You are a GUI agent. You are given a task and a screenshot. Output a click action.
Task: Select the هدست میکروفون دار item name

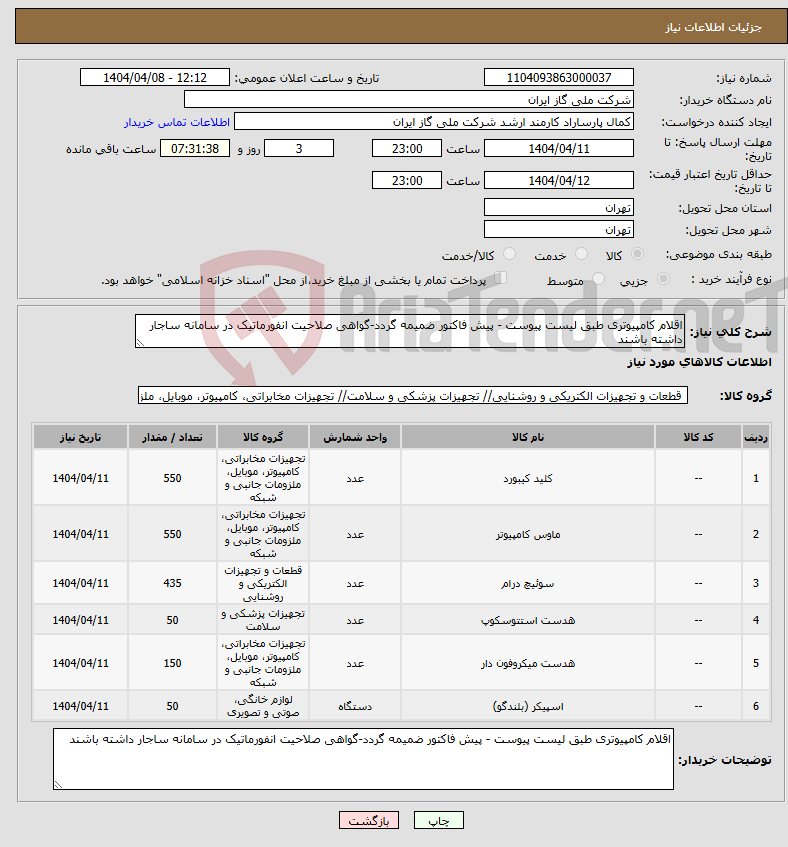pyautogui.click(x=528, y=663)
